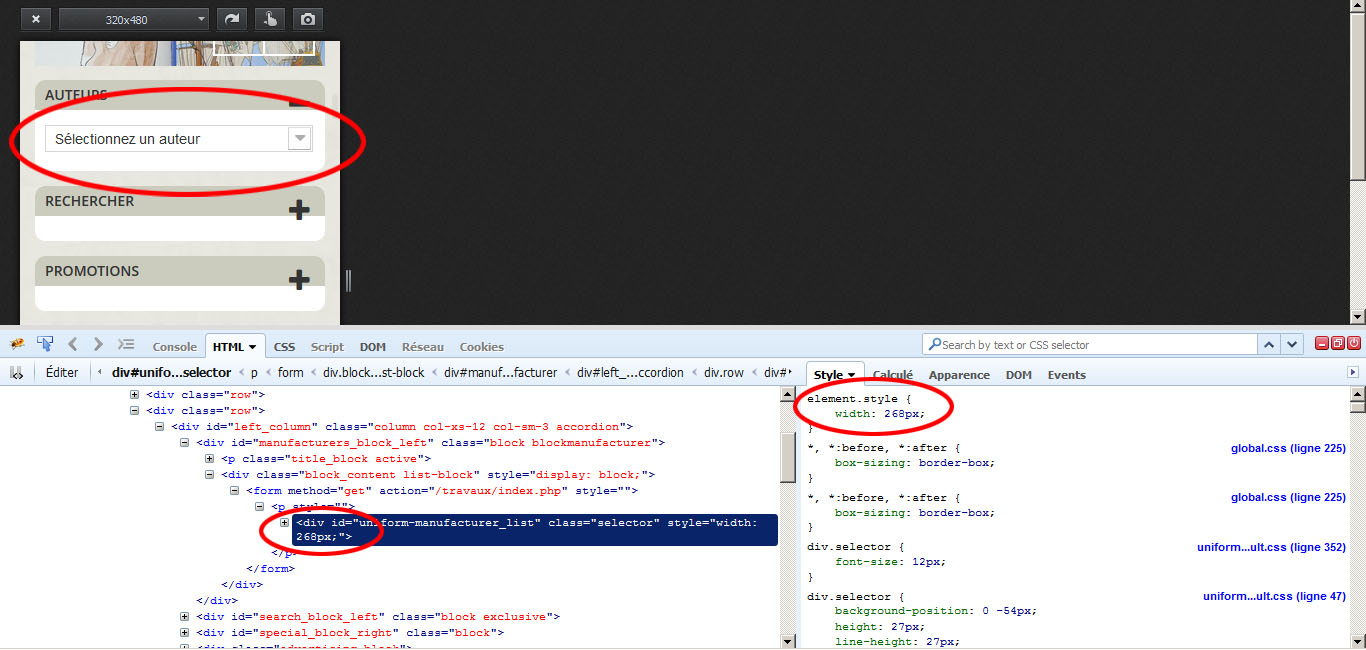The width and height of the screenshot is (1366, 650).
Task: Open the Firebug bug icon menu
Action: click(17, 345)
